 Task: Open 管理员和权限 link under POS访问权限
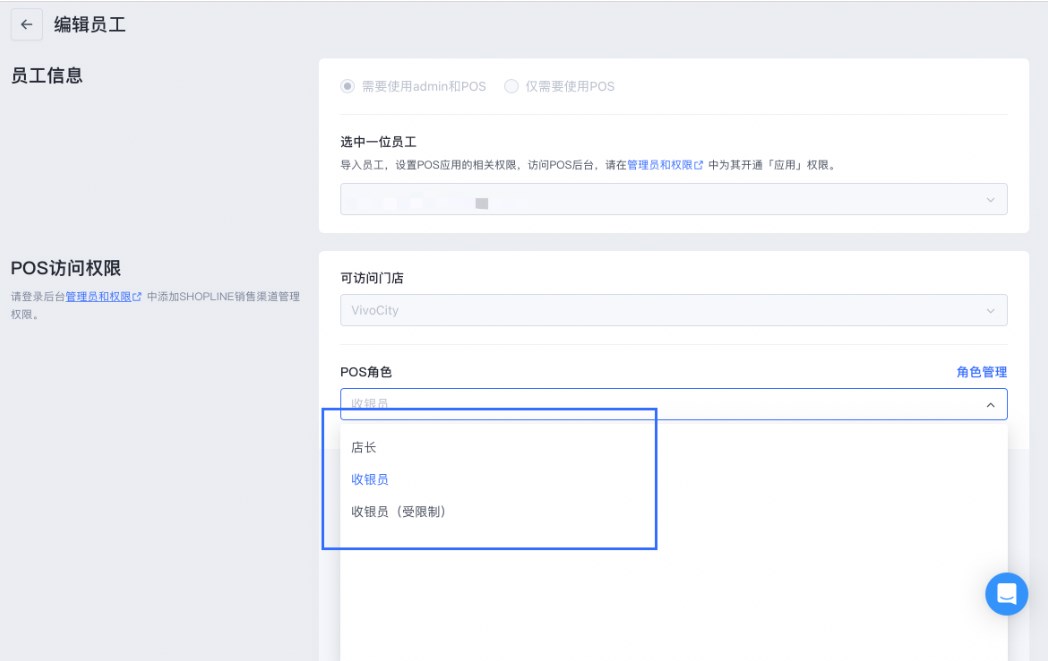pos(103,296)
